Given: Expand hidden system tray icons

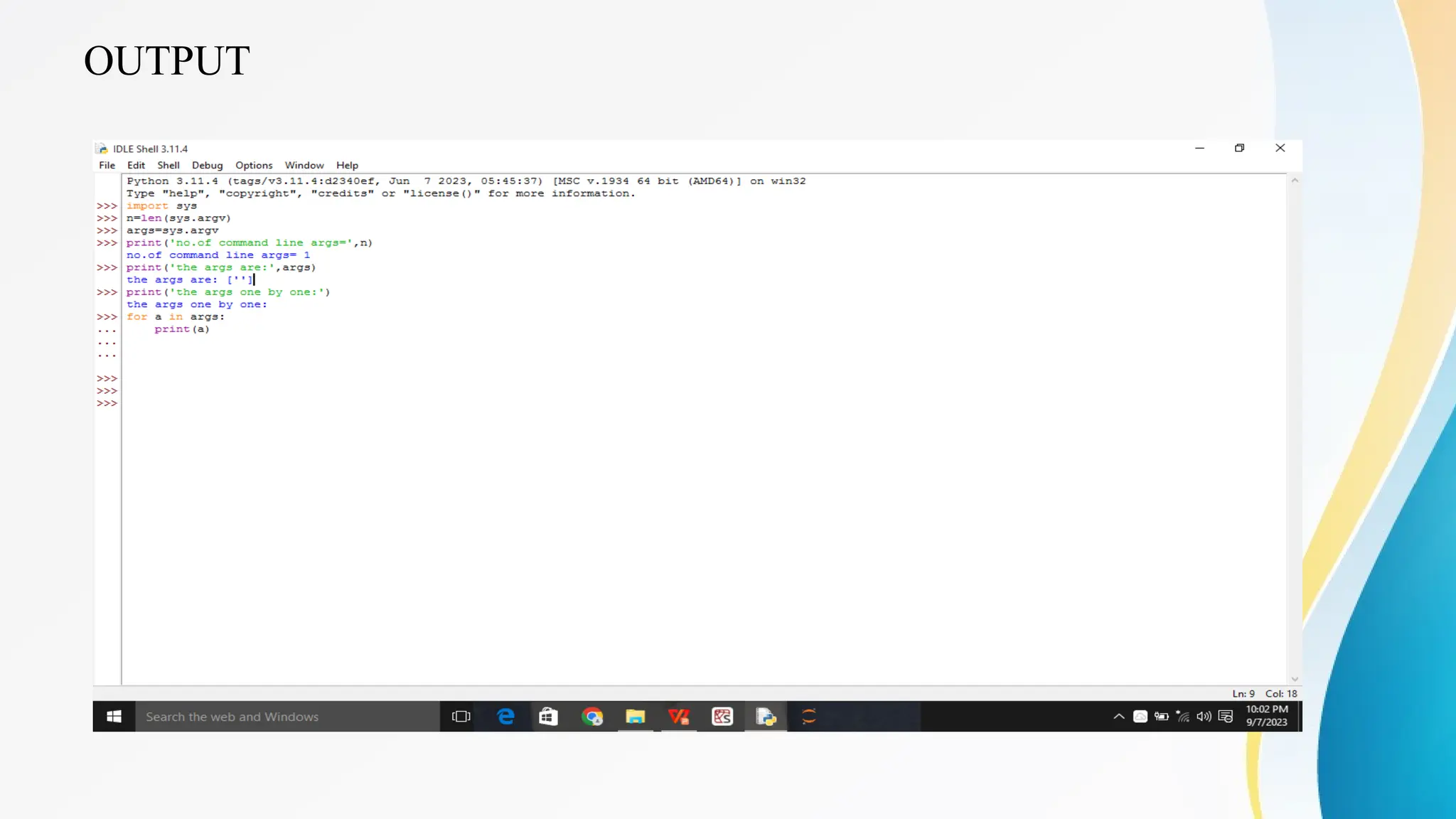Looking at the screenshot, I should [1118, 717].
